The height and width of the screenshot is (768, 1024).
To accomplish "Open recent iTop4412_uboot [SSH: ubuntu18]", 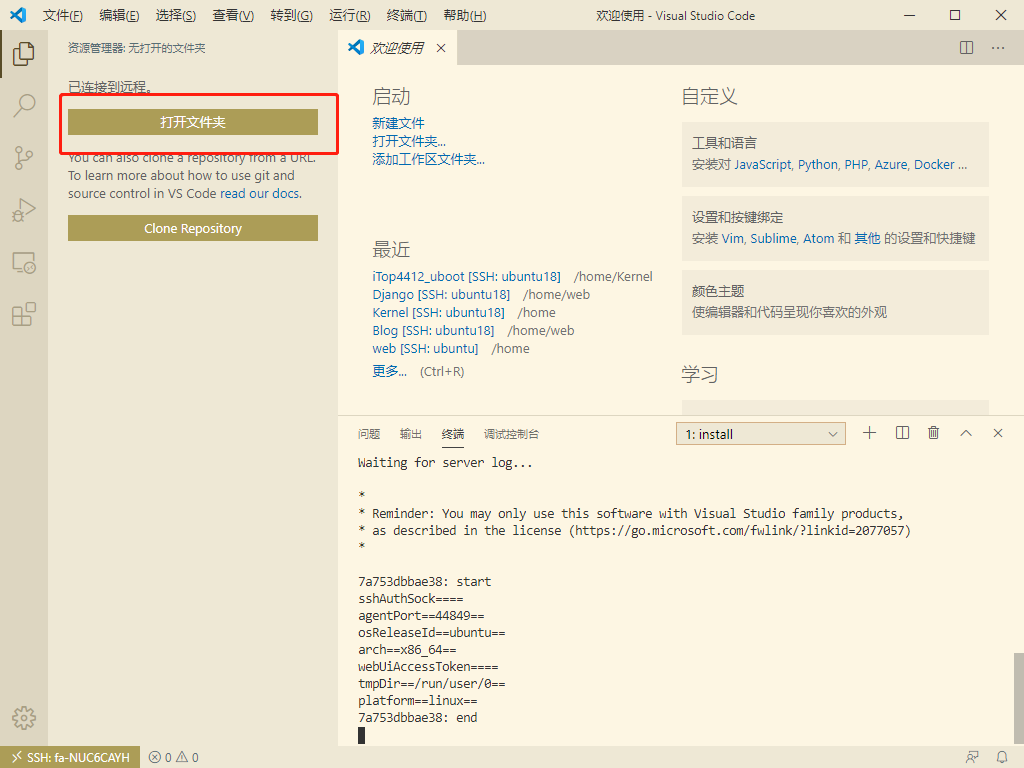I will click(x=466, y=276).
